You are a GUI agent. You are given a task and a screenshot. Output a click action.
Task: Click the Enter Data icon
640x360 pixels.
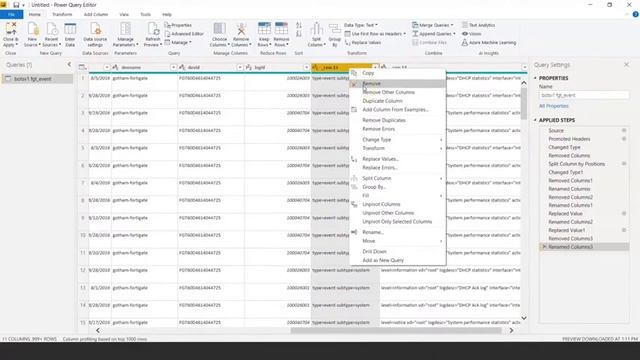click(70, 29)
